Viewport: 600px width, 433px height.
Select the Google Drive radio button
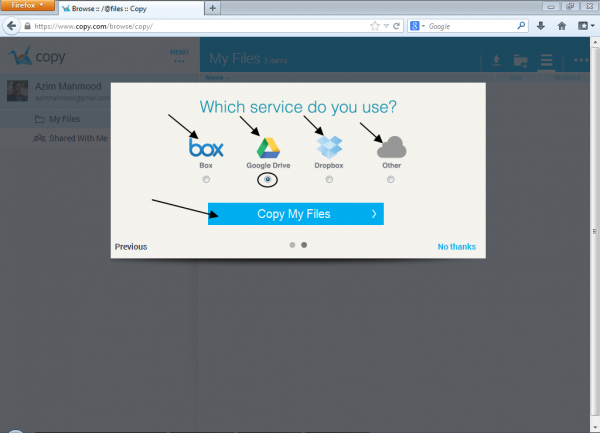click(x=267, y=179)
